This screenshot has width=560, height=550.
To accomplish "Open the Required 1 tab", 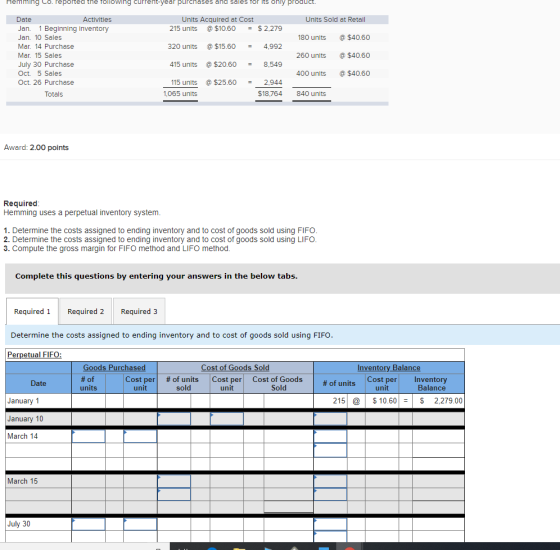I will point(32,311).
